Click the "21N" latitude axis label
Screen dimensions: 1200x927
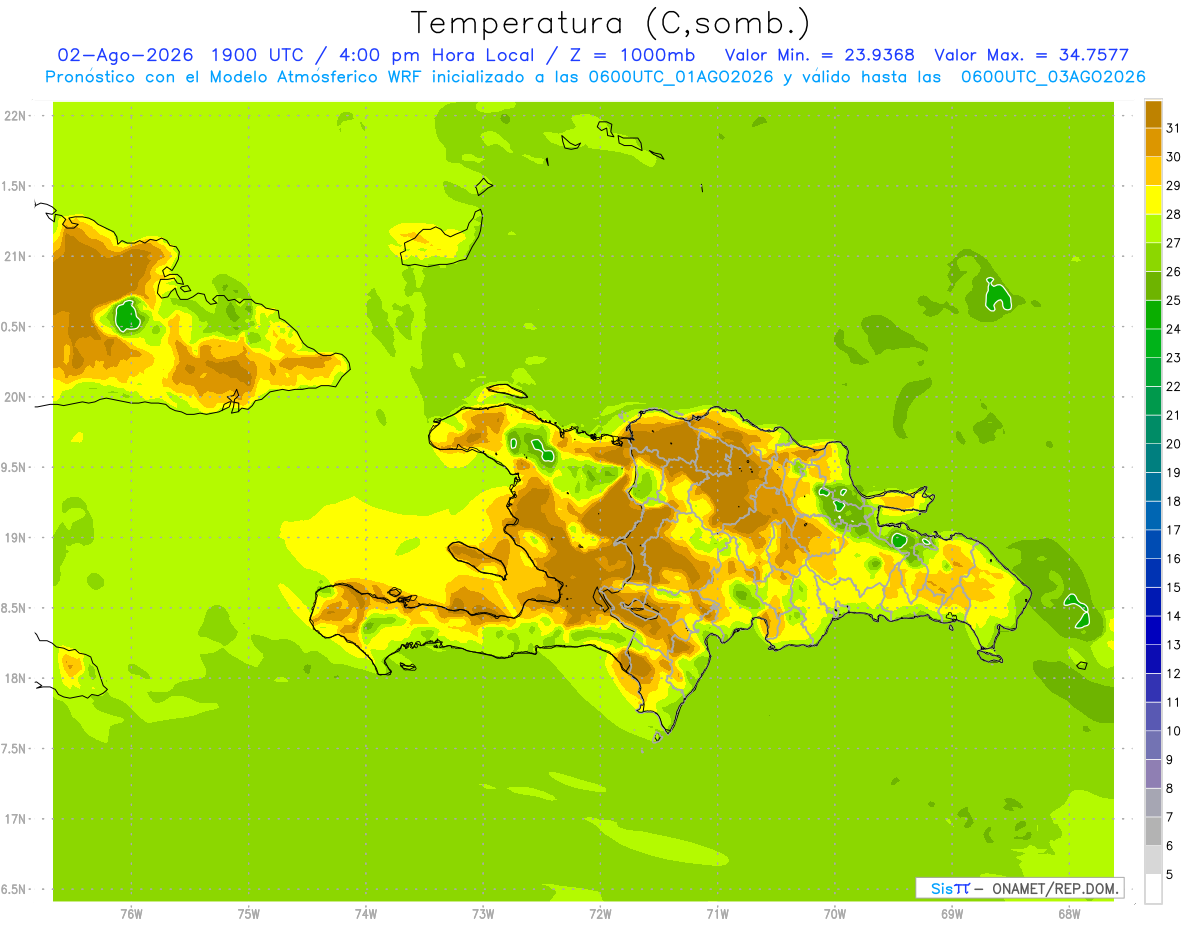coord(17,257)
